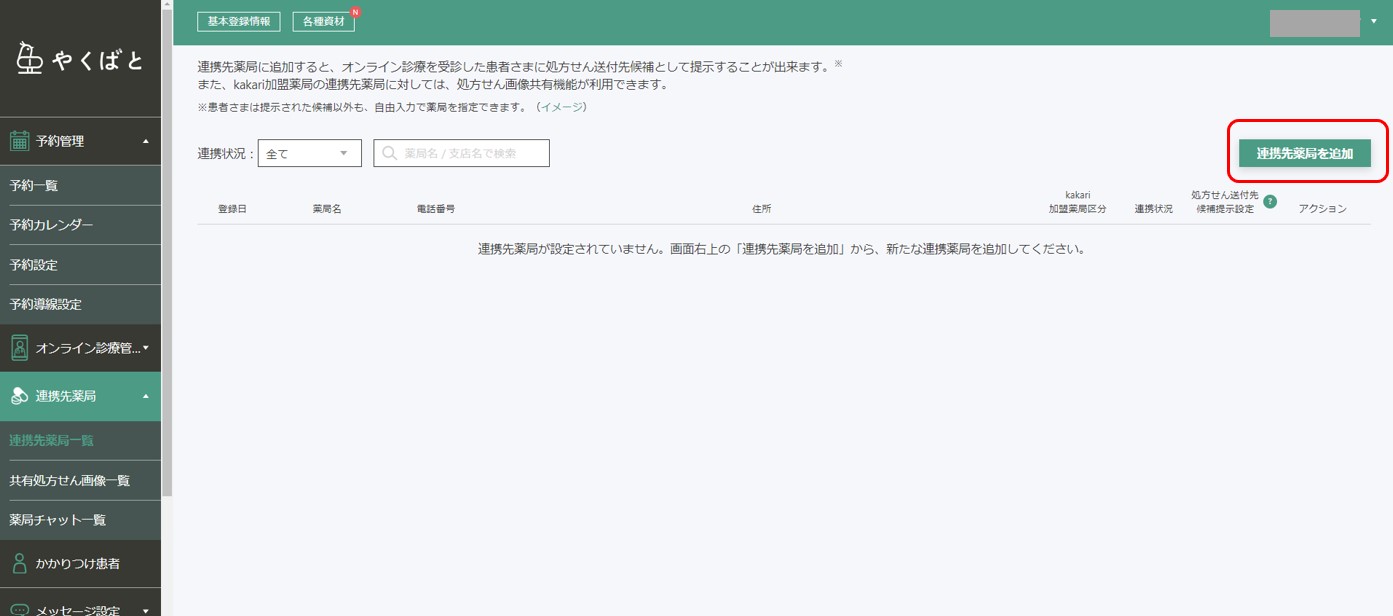This screenshot has height=616, width=1393.
Task: Click the 連携先薬局が設定されていません message
Action: click(782, 249)
